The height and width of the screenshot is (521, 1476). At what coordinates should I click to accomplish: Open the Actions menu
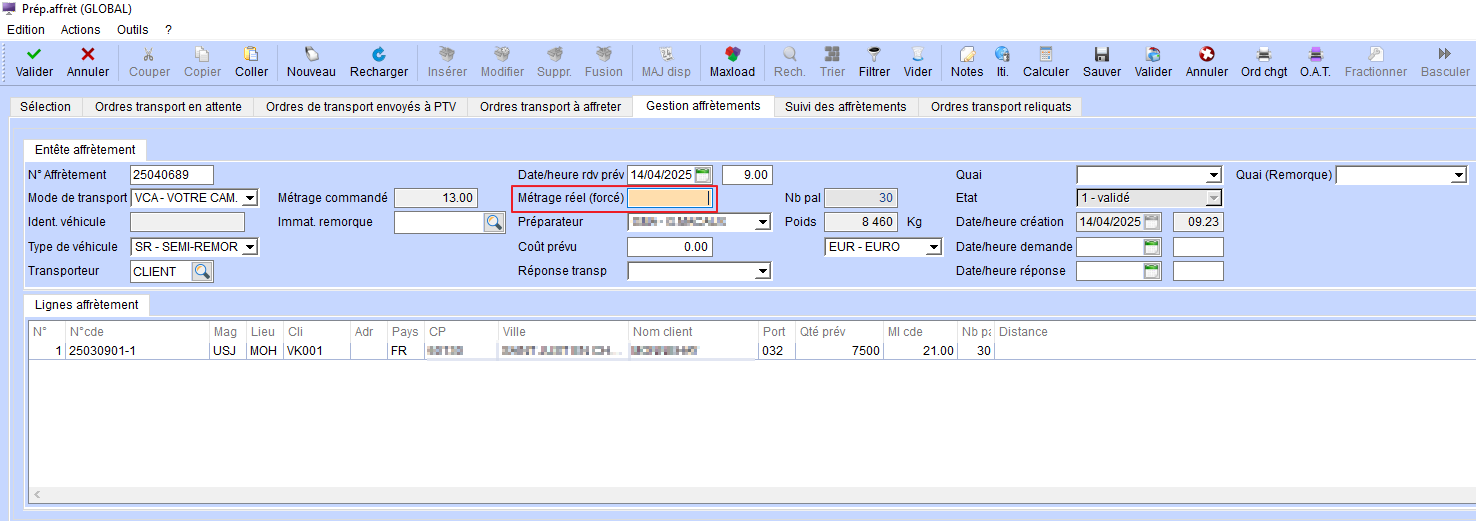[x=80, y=30]
